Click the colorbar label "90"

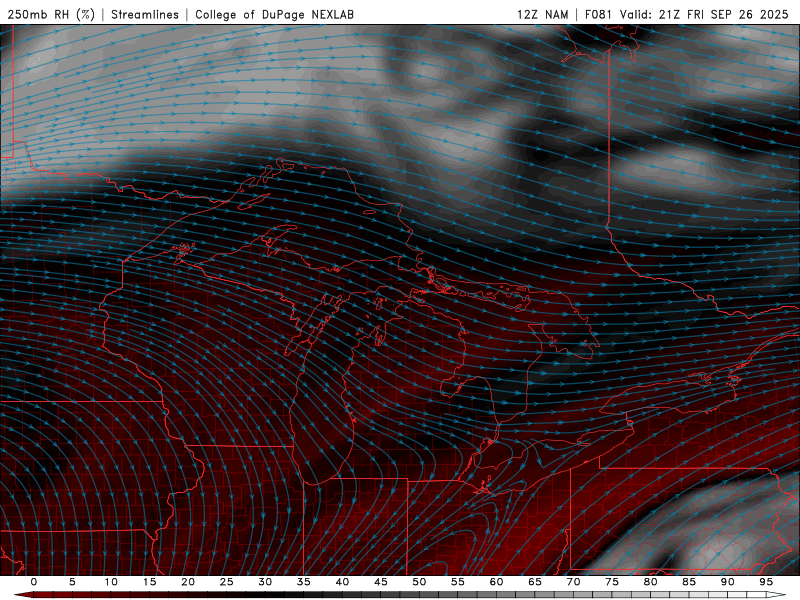tap(727, 582)
